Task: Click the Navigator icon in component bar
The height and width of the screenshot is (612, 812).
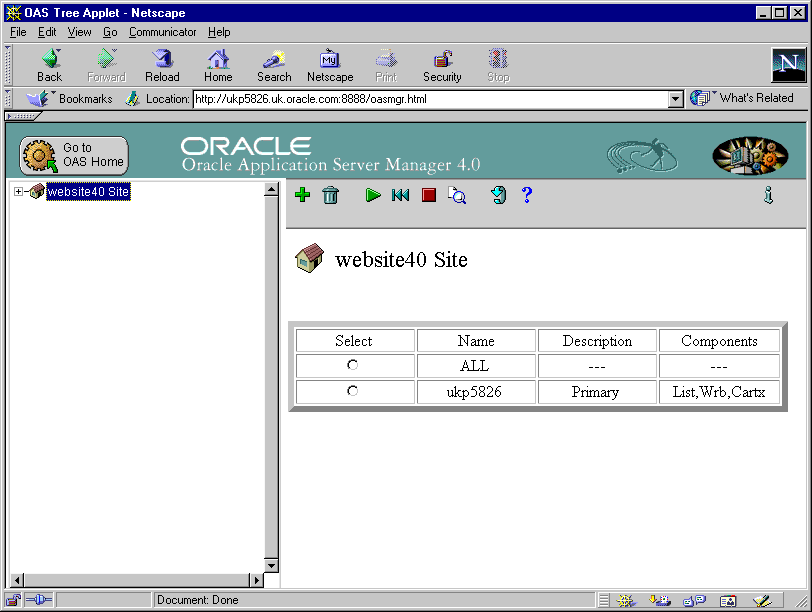Action: coord(626,601)
